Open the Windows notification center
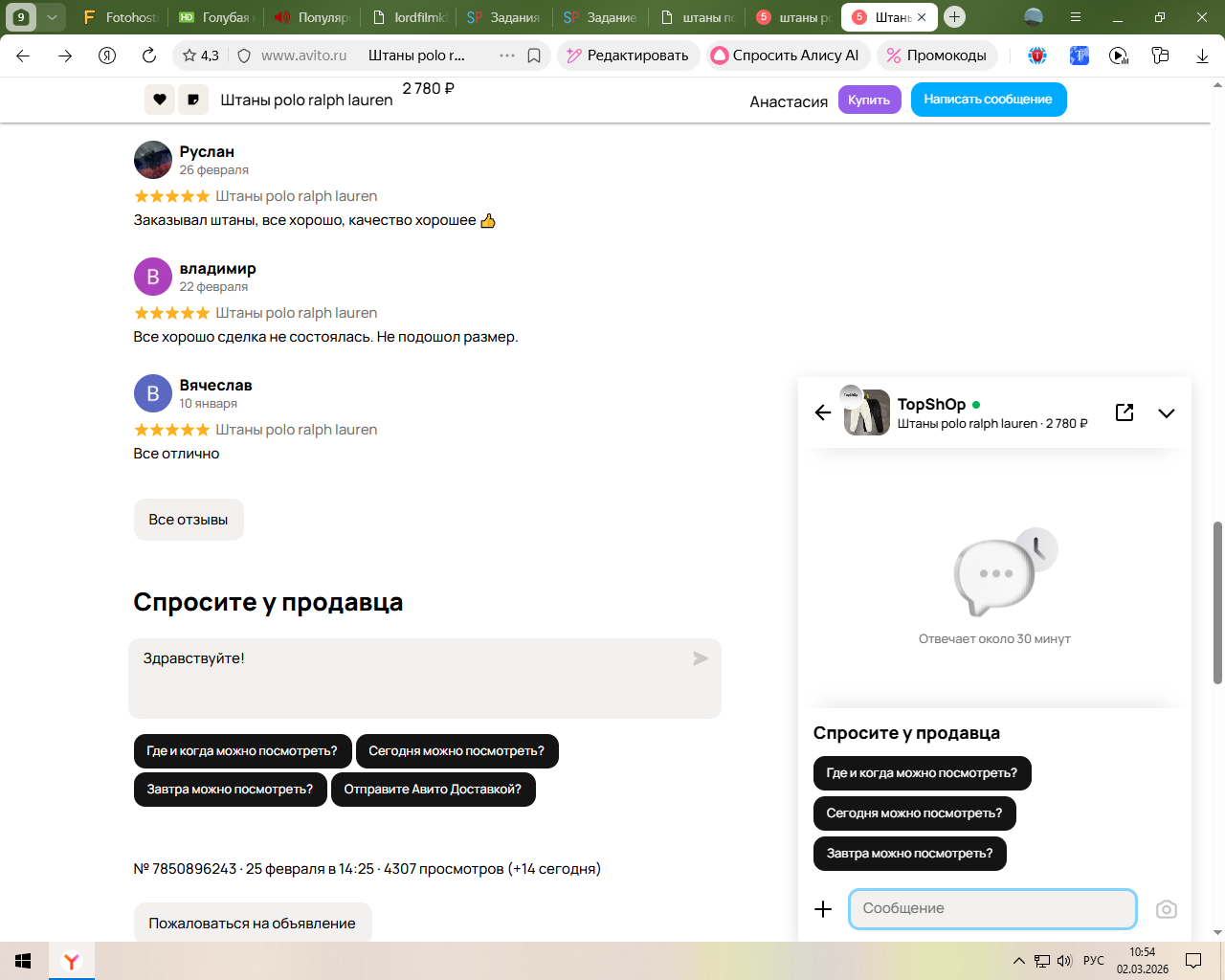The width and height of the screenshot is (1225, 980). coord(1193,961)
